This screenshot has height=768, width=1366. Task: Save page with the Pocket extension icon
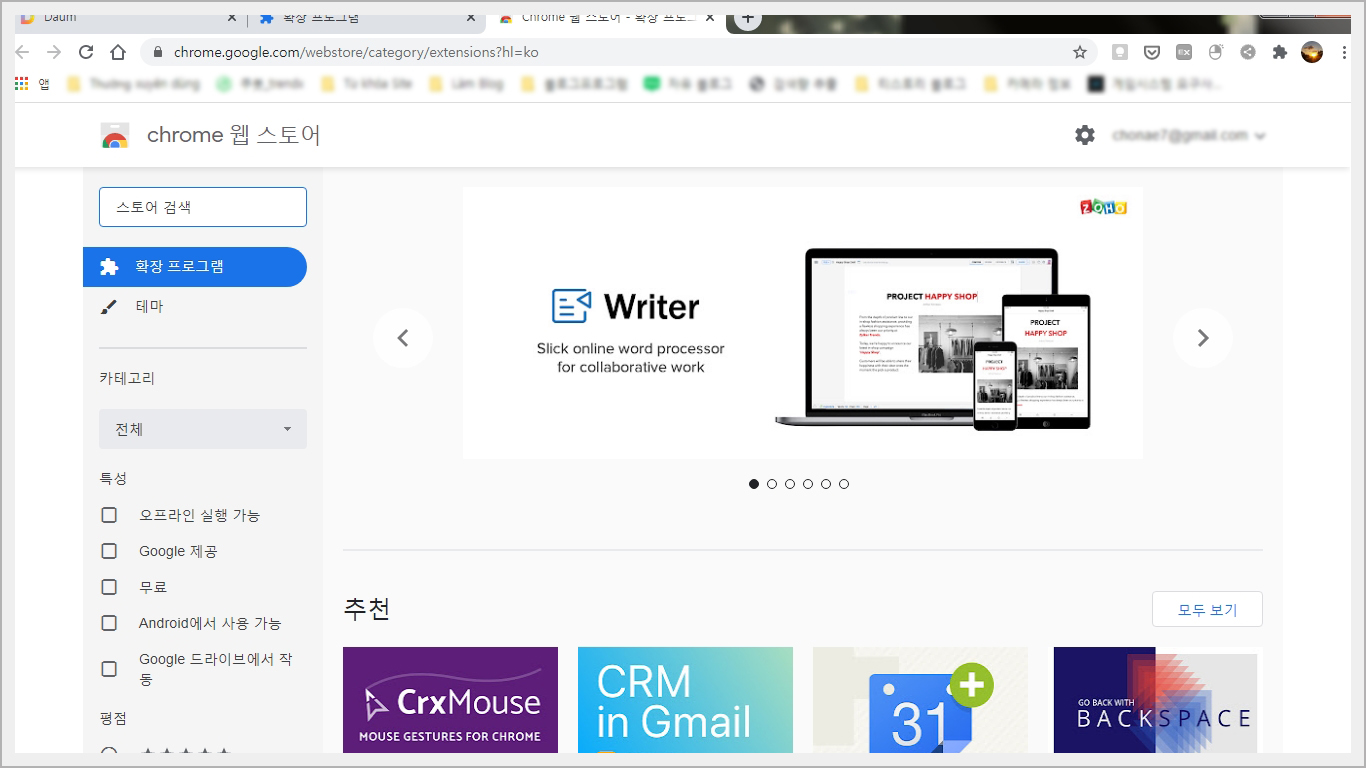[x=1152, y=52]
